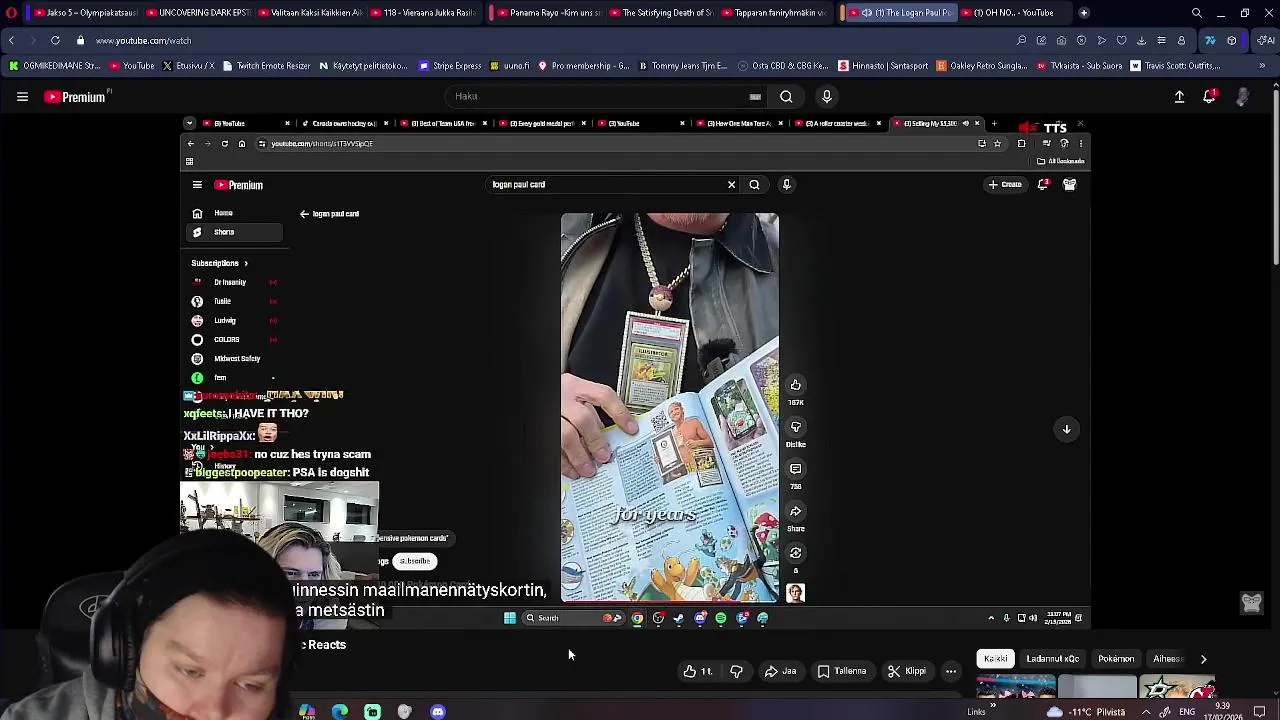Open the outer YouTube notifications bell
1280x720 pixels.
click(x=1209, y=97)
